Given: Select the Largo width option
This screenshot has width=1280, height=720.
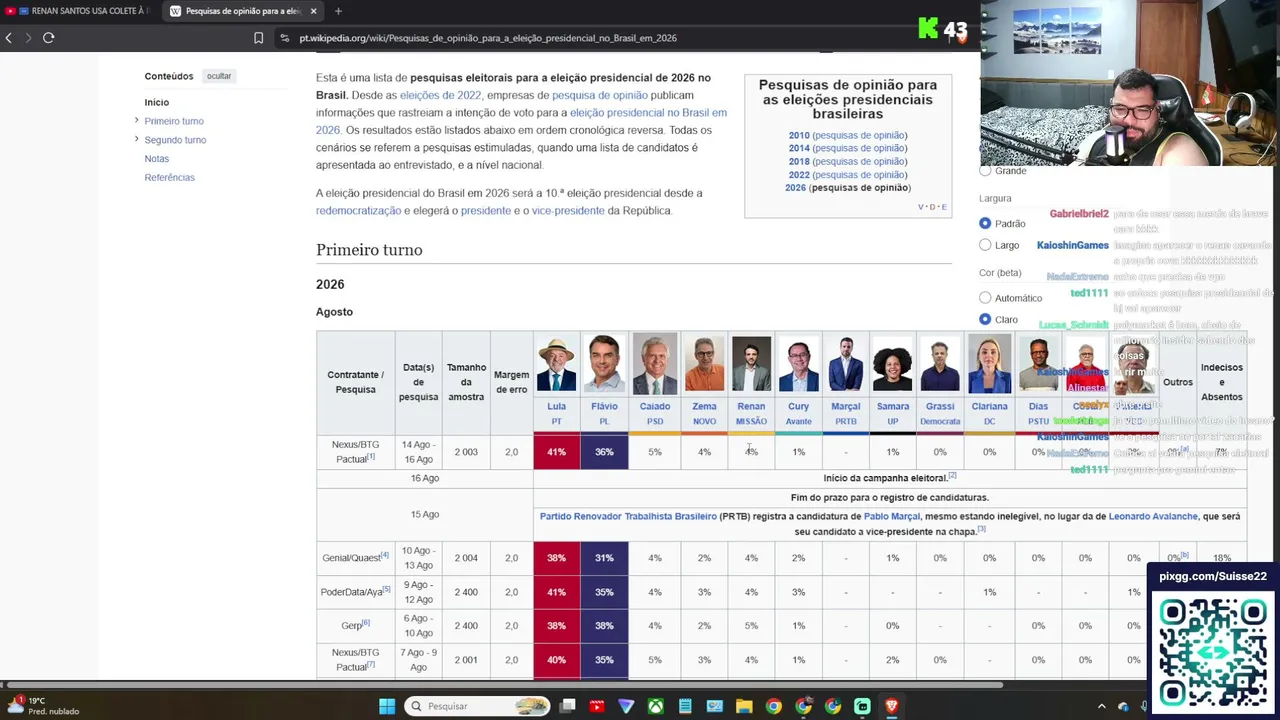Looking at the screenshot, I should (985, 245).
